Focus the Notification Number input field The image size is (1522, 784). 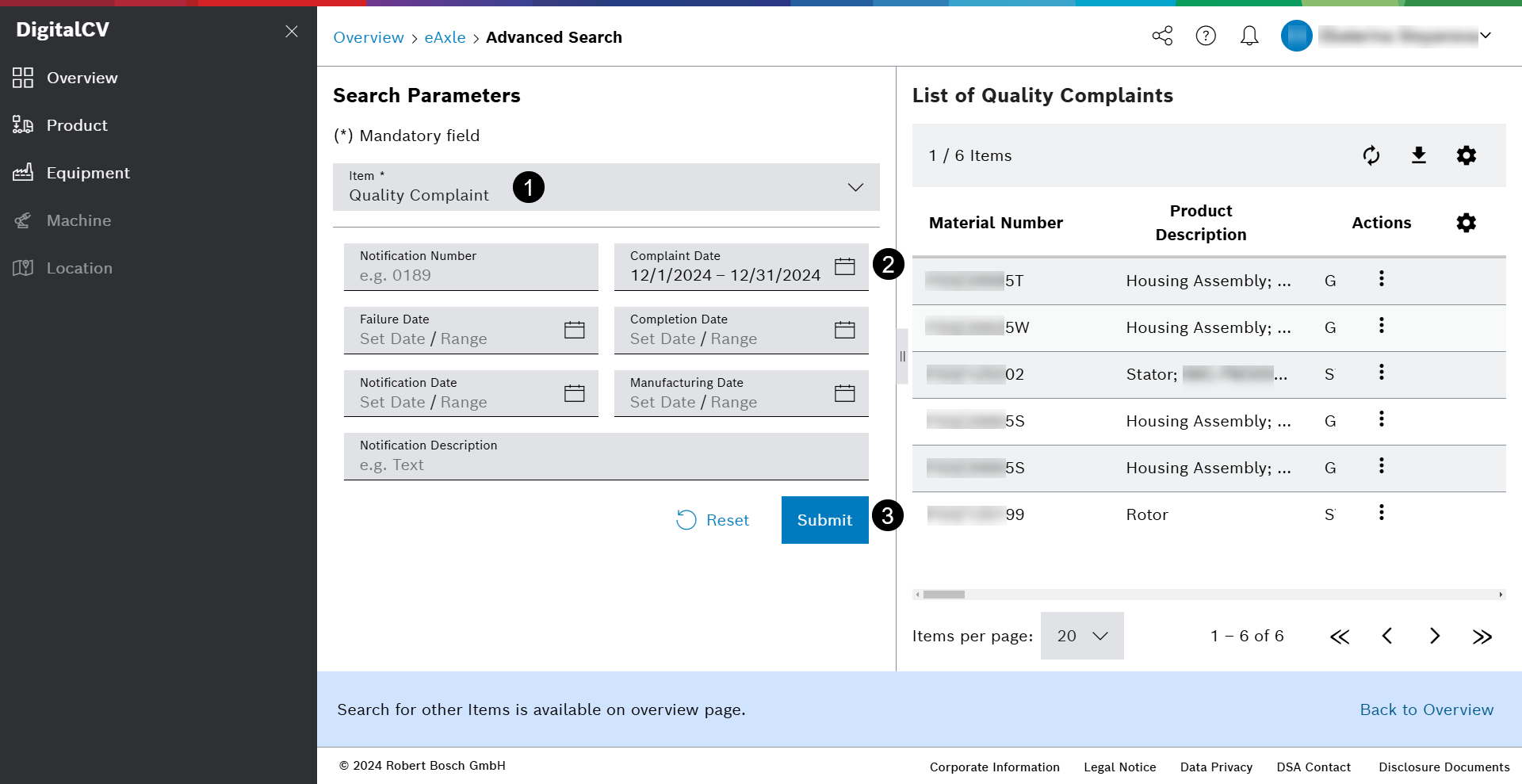point(471,275)
